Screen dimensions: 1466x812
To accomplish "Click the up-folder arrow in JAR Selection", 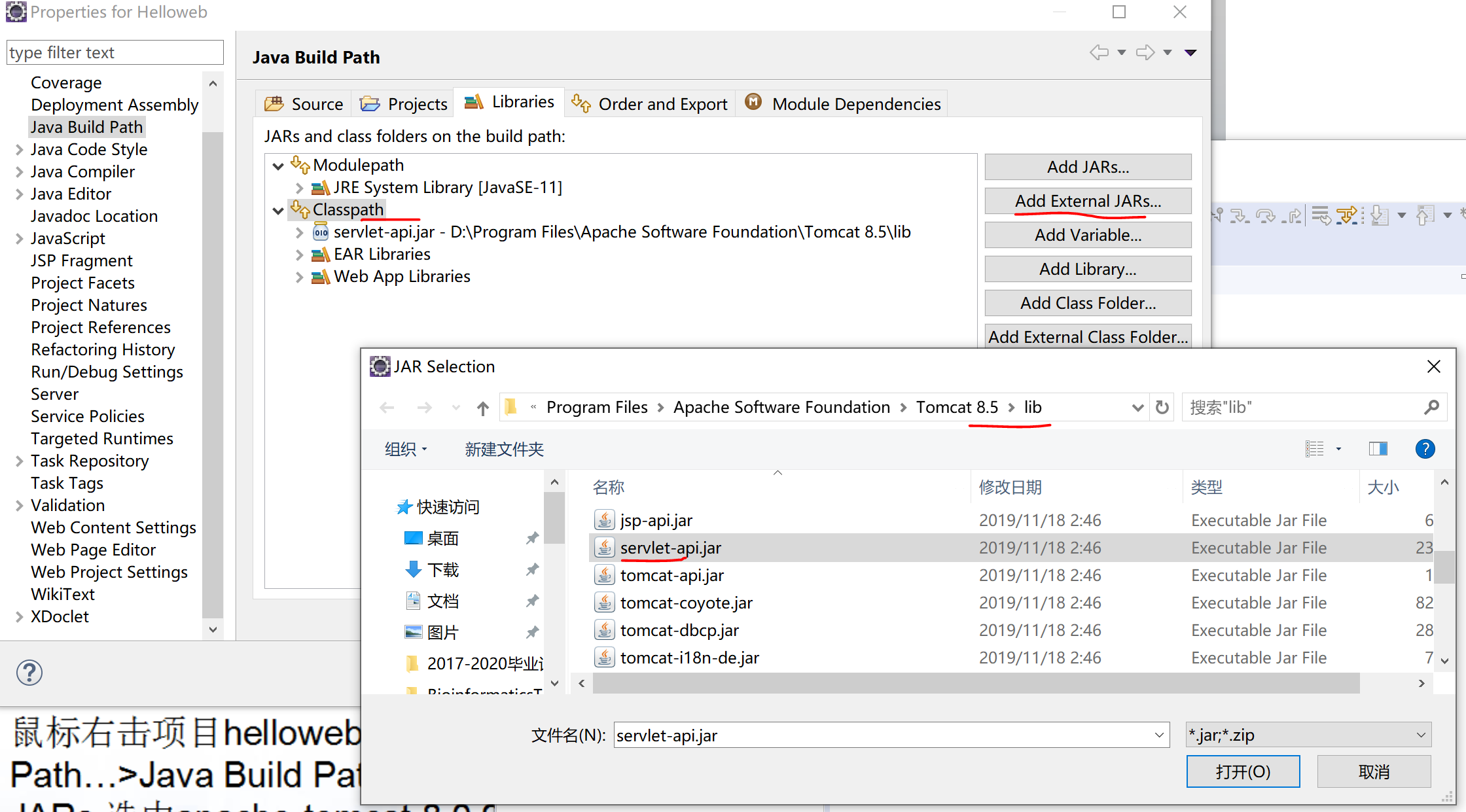I will click(483, 408).
